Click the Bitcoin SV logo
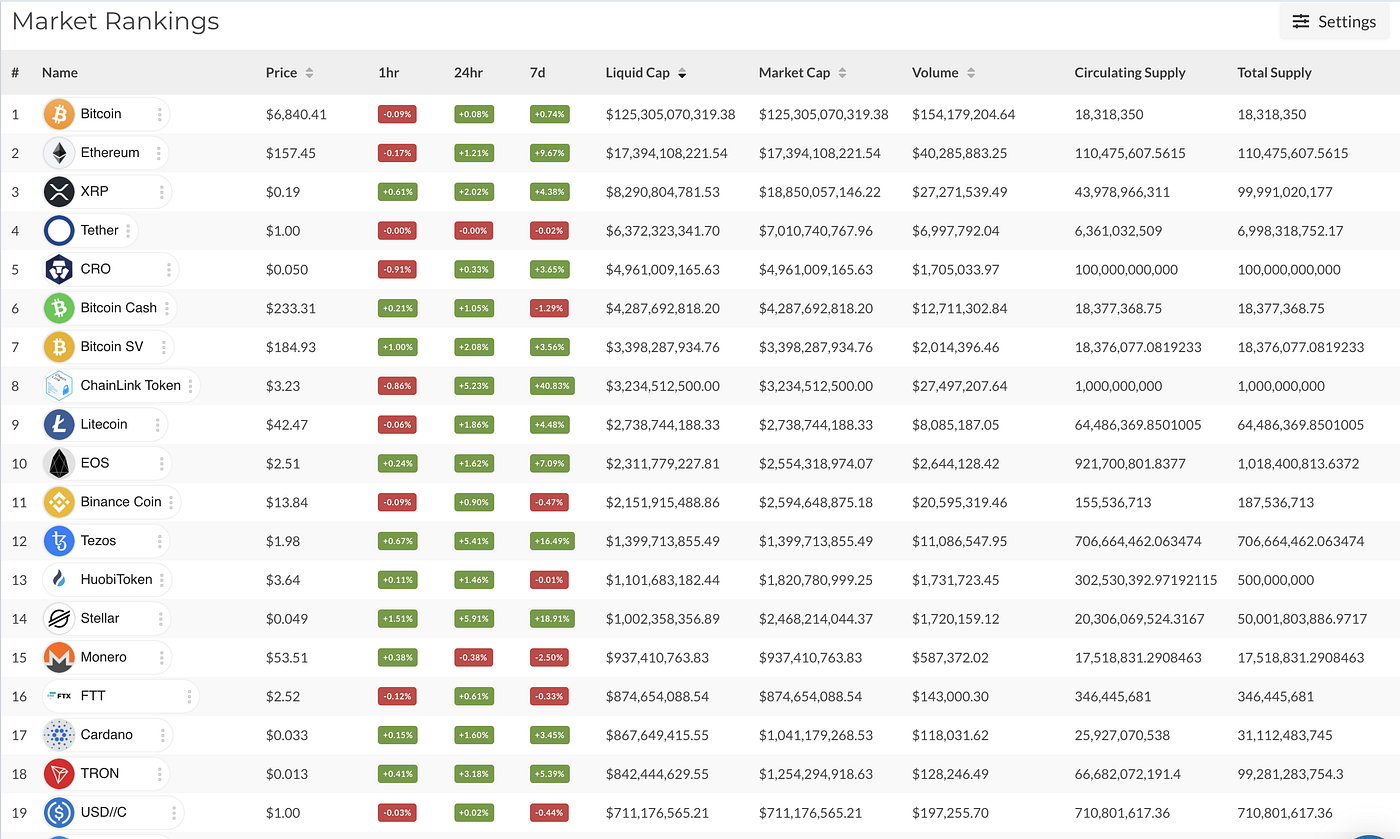 coord(59,347)
